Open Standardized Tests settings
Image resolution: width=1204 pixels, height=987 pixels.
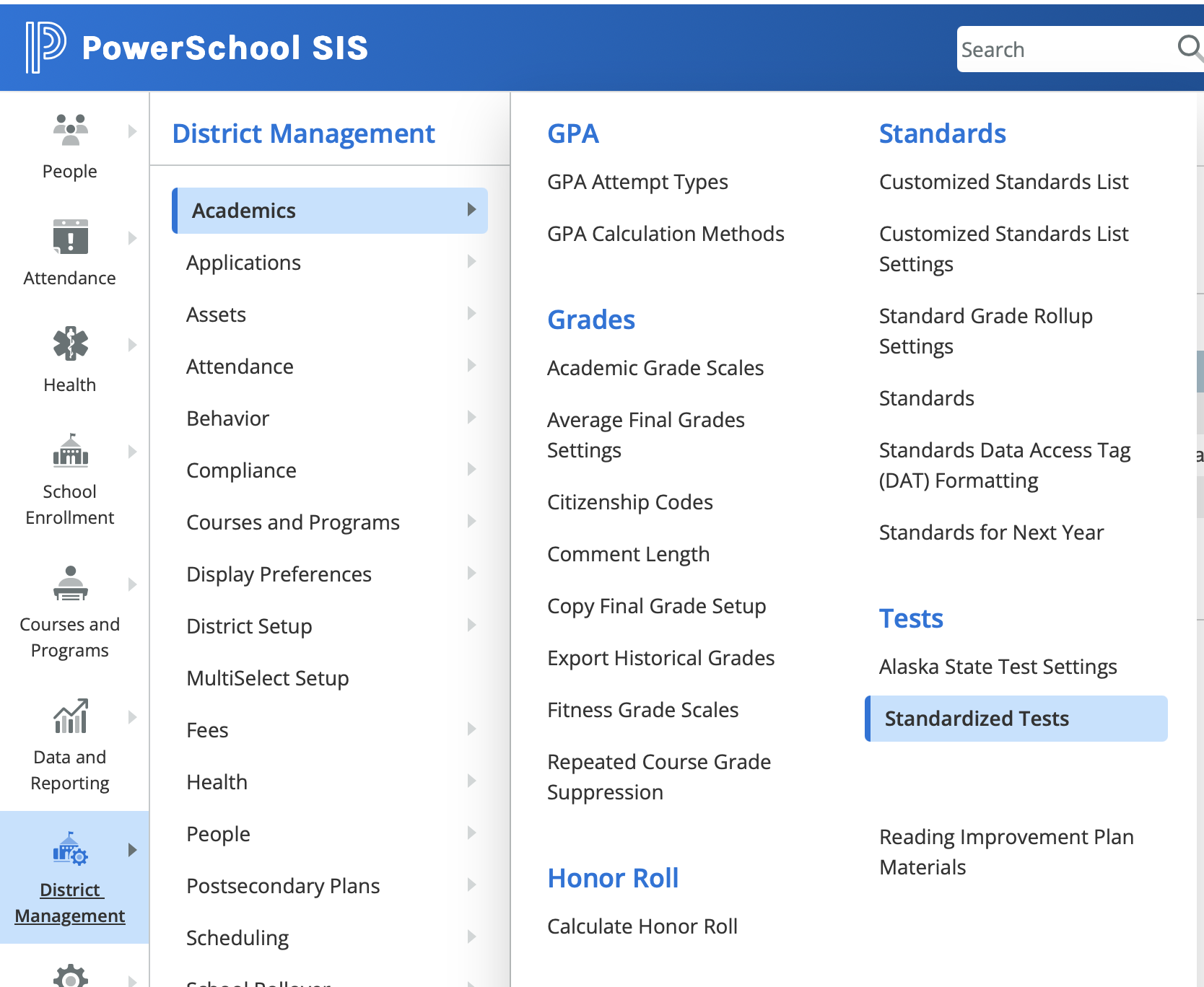click(977, 718)
